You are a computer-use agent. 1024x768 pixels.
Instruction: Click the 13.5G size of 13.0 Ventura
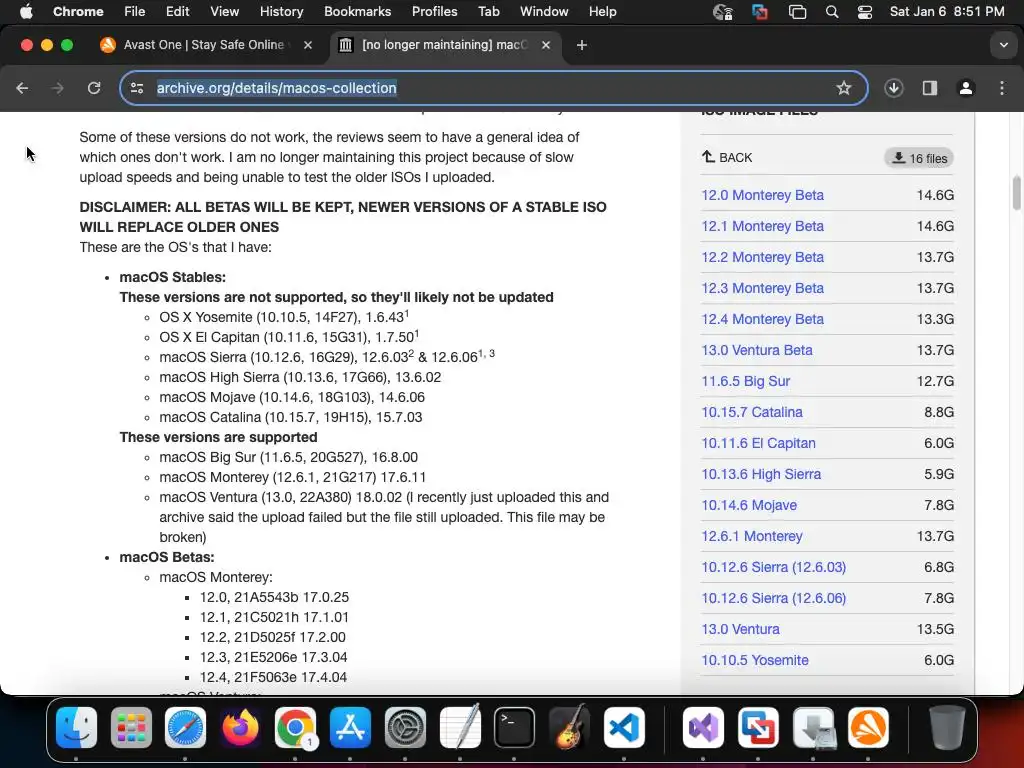(935, 630)
